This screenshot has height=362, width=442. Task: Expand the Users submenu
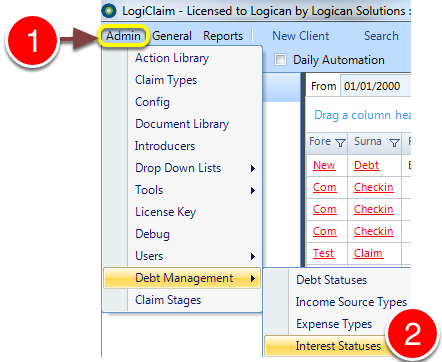[182, 256]
